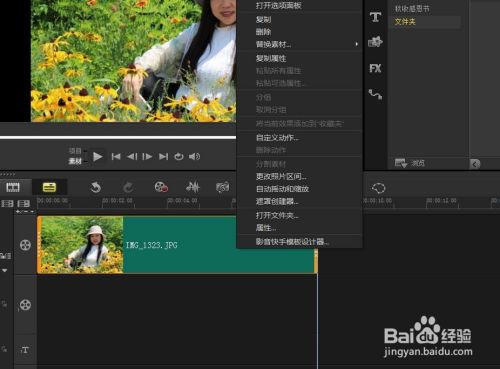Select 文件夹 in the library list
This screenshot has height=369, width=500.
[405, 22]
